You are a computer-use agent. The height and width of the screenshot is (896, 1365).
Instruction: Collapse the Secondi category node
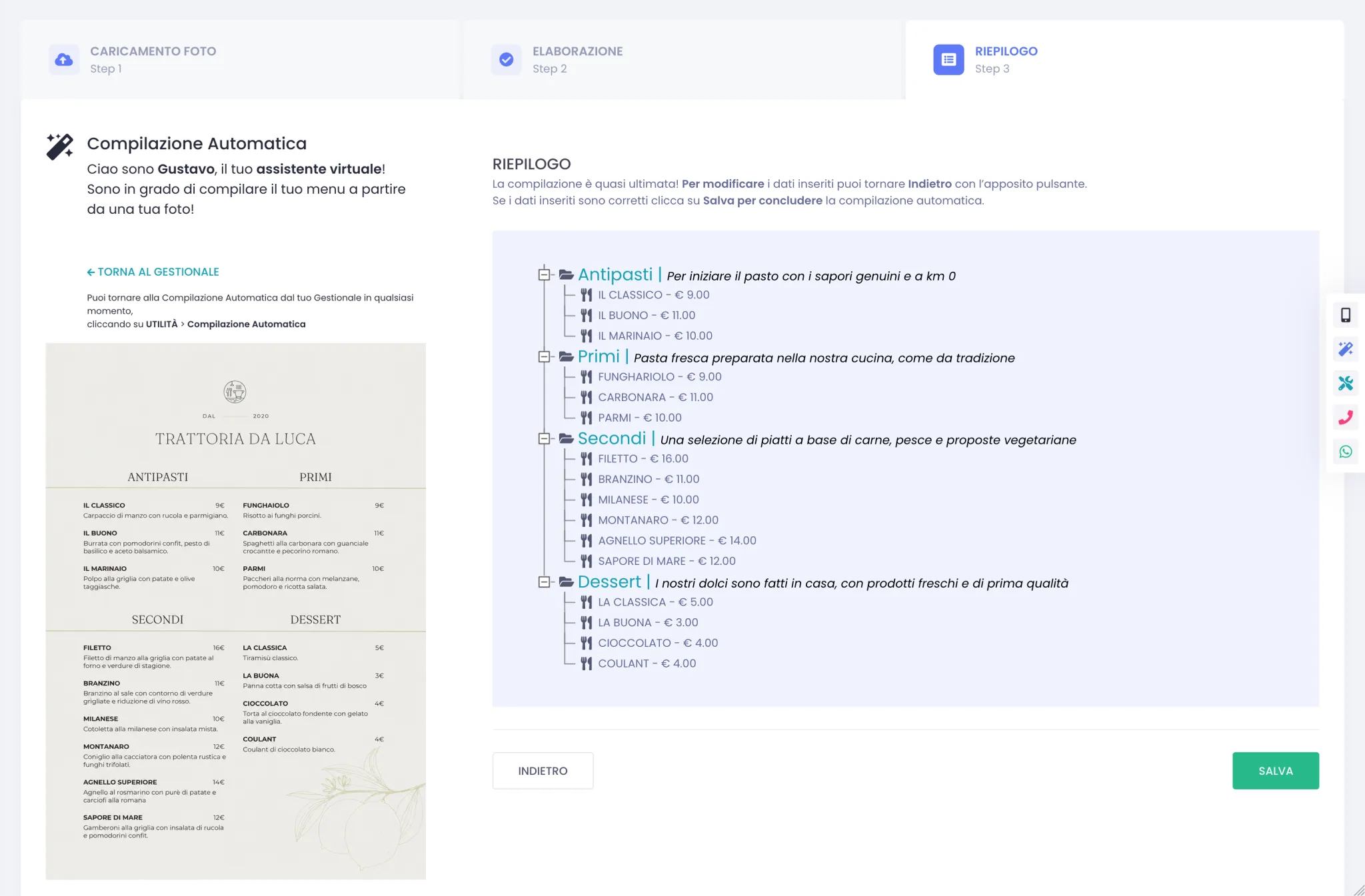544,438
